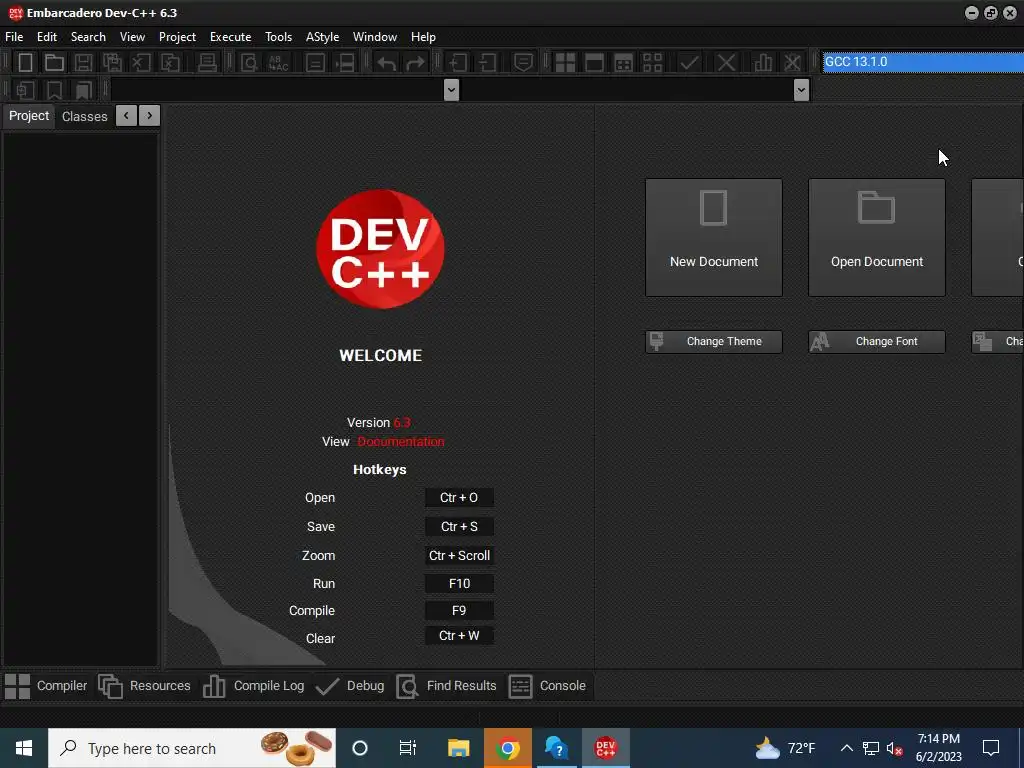Expand the second function dropdown arrow

coord(801,89)
